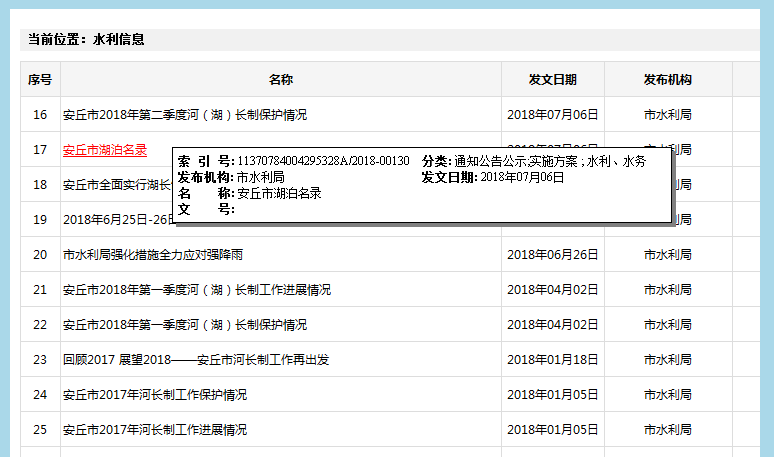Select serial number 22 cell

coord(40,325)
